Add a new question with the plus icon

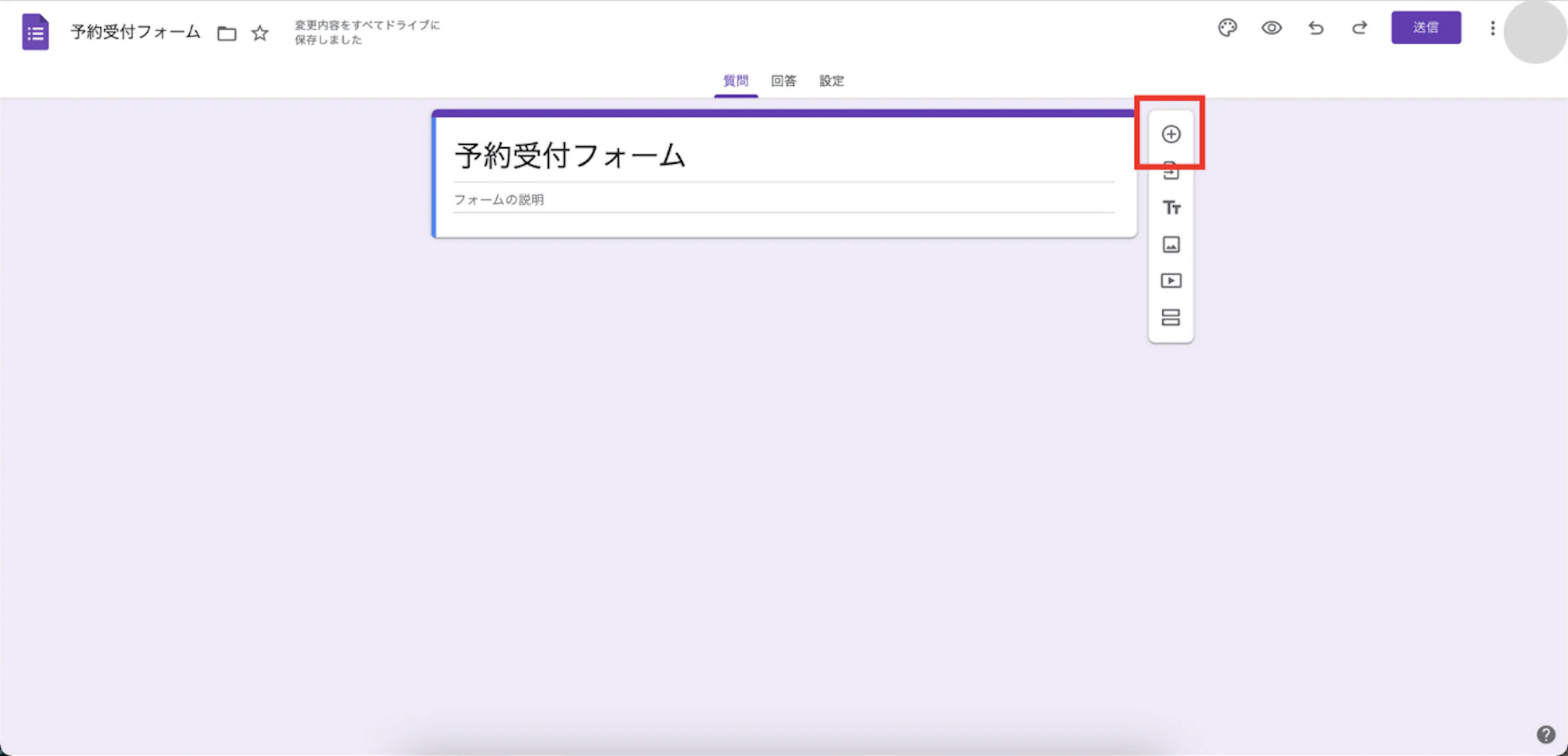(1171, 133)
